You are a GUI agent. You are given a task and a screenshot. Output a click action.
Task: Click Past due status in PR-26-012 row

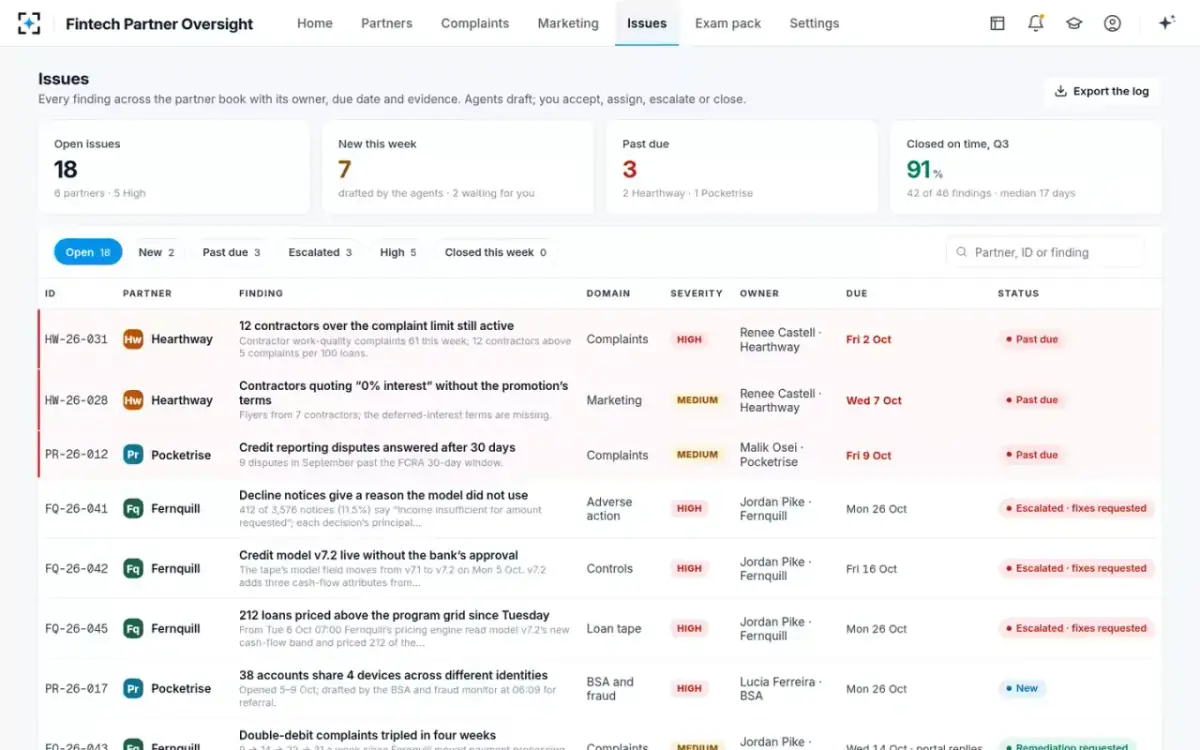click(x=1030, y=455)
